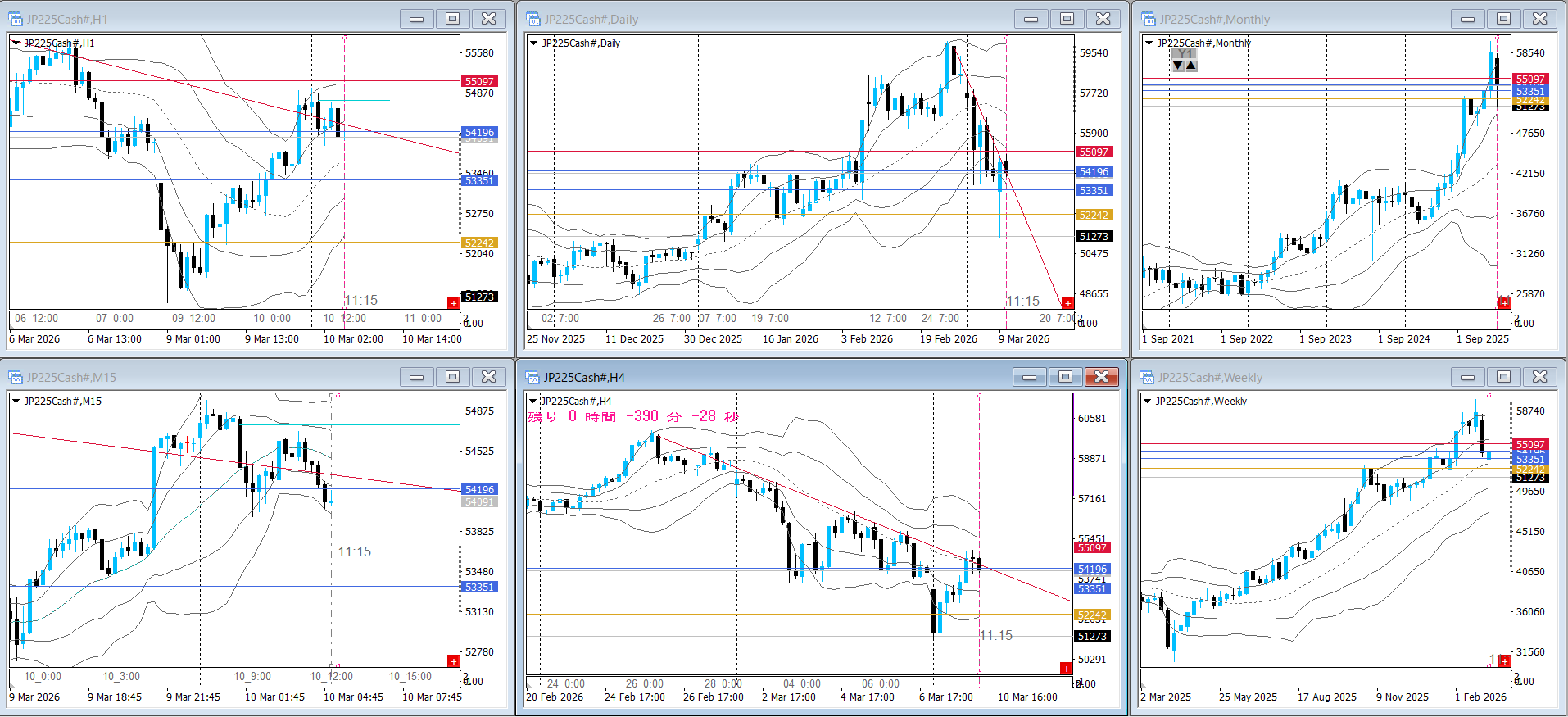Click the chart icon beside JP225Cash#,H4 title
1568x717 pixels.
(533, 377)
